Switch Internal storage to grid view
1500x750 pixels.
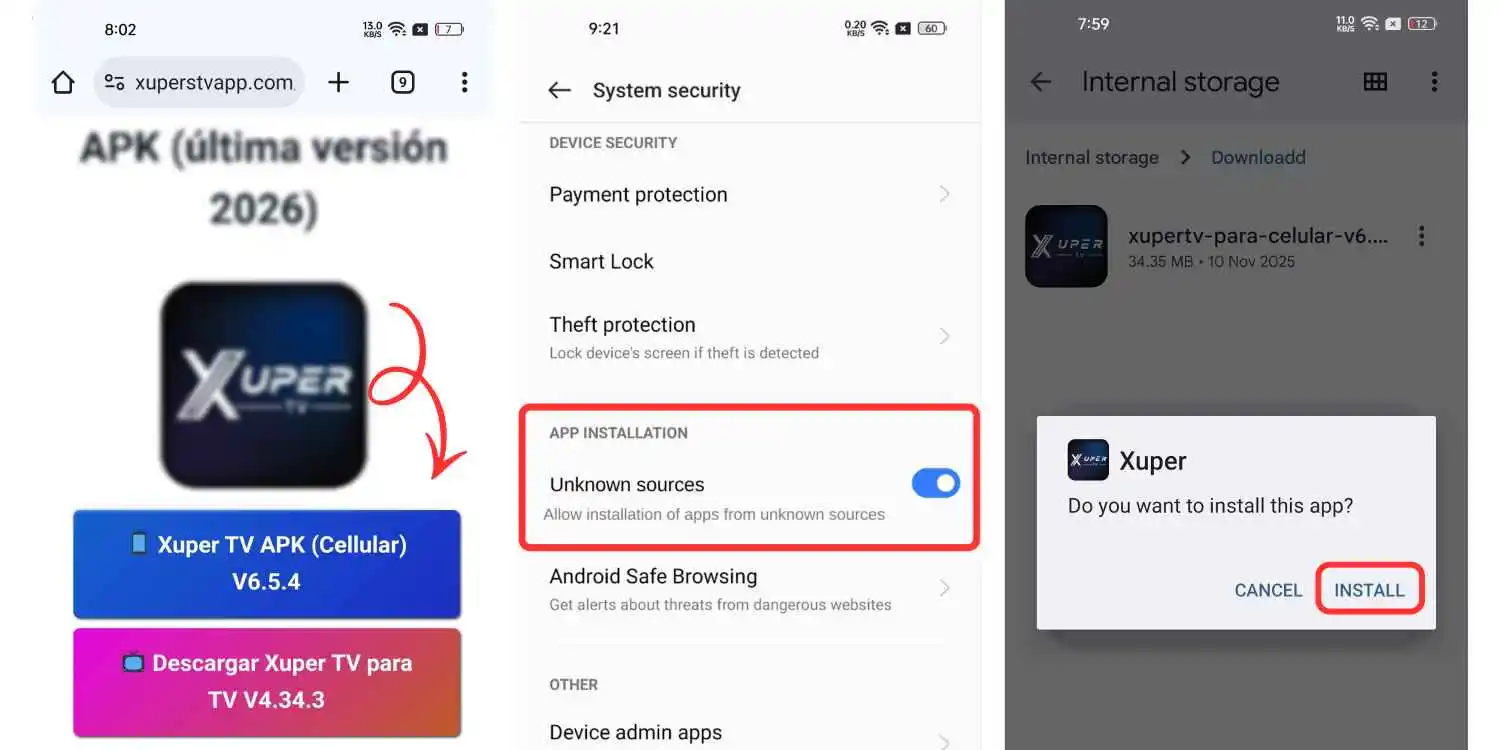click(1375, 82)
